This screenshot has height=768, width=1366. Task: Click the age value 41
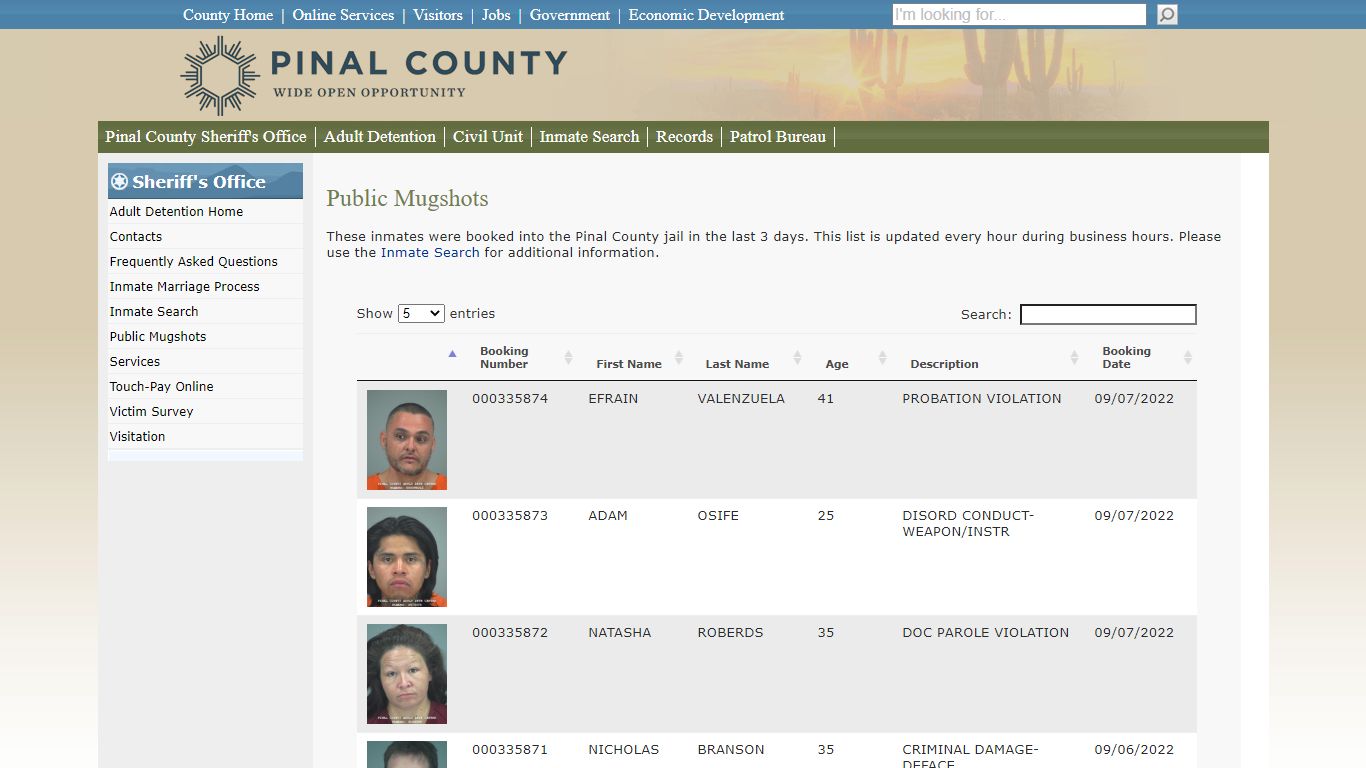click(x=825, y=398)
